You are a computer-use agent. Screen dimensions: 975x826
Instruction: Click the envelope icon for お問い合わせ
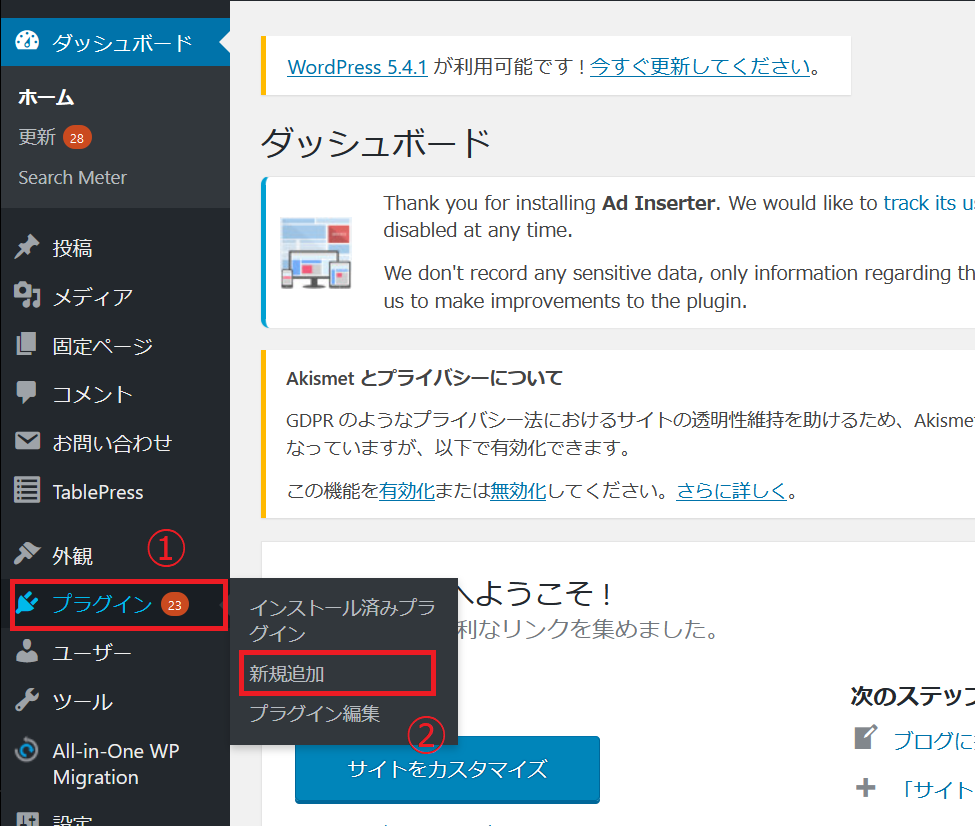tap(27, 442)
